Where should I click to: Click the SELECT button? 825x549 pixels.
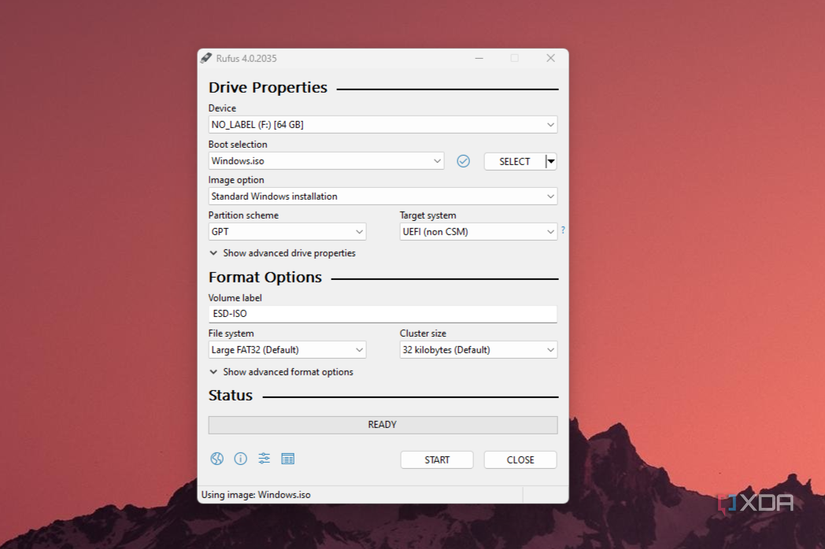(x=515, y=161)
